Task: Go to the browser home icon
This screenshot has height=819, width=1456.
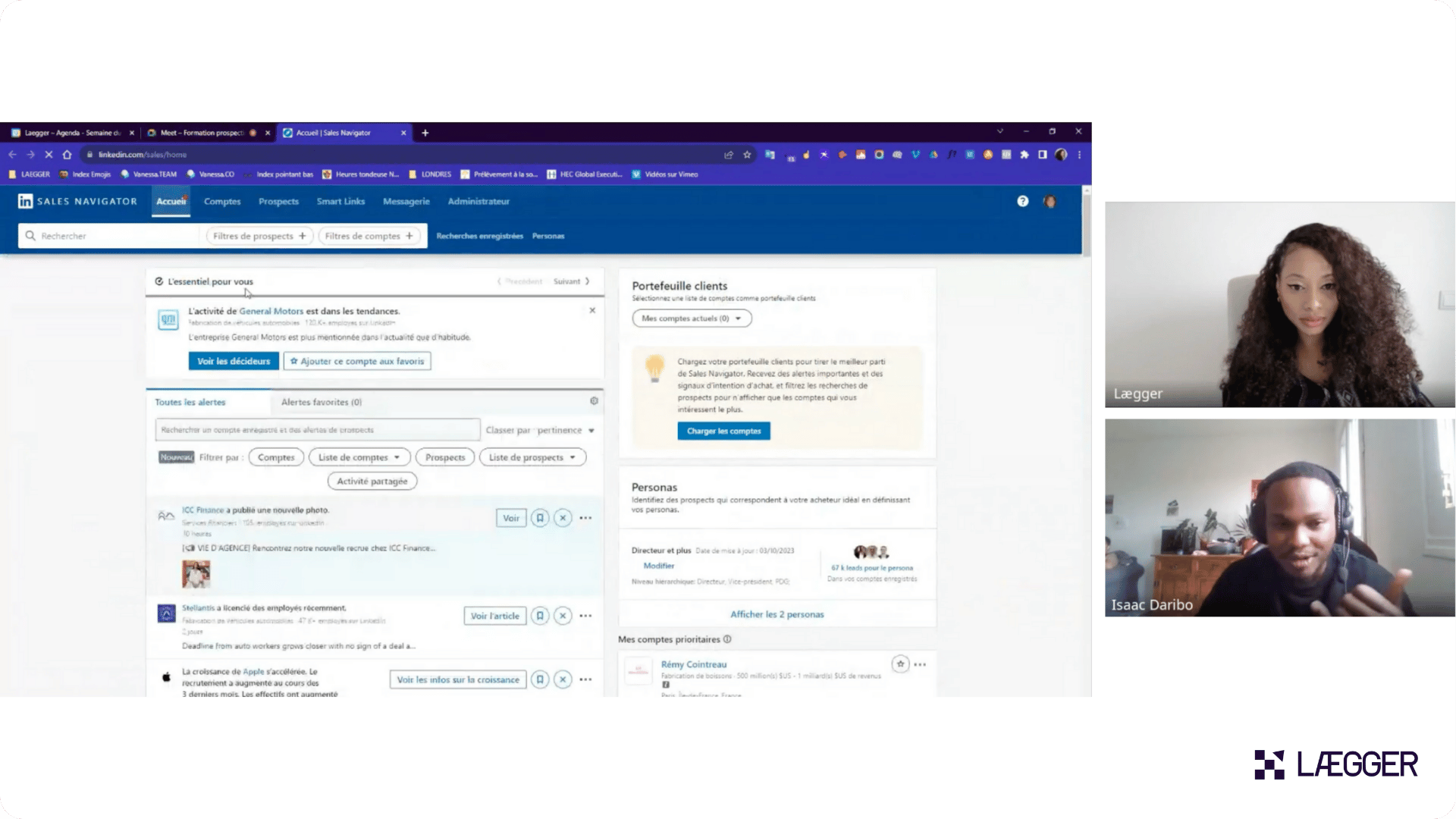Action: (67, 155)
